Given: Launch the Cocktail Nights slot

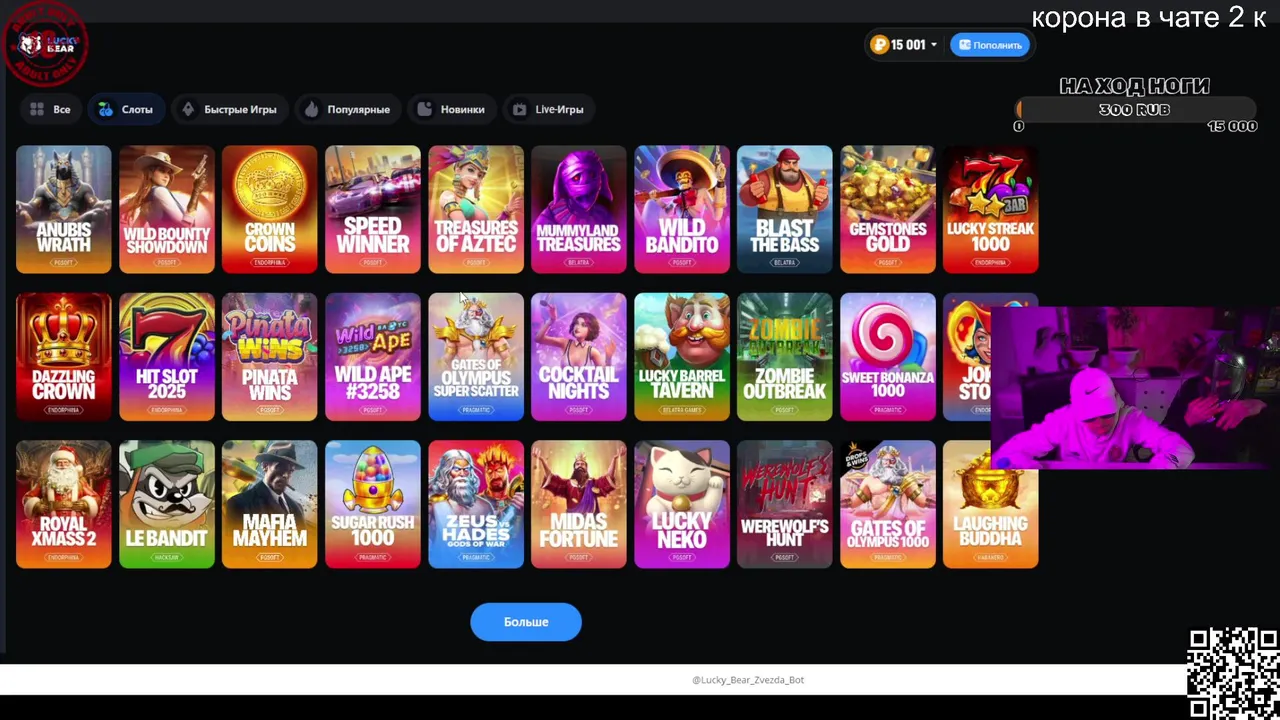Looking at the screenshot, I should tap(579, 357).
